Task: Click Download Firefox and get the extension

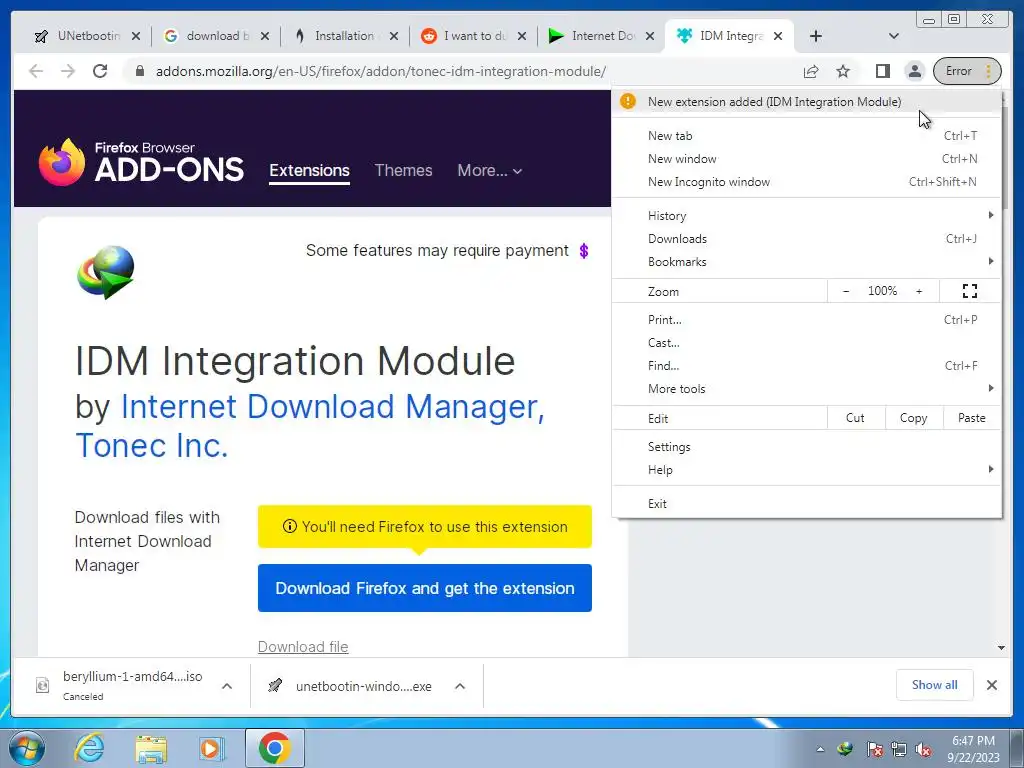Action: point(424,588)
